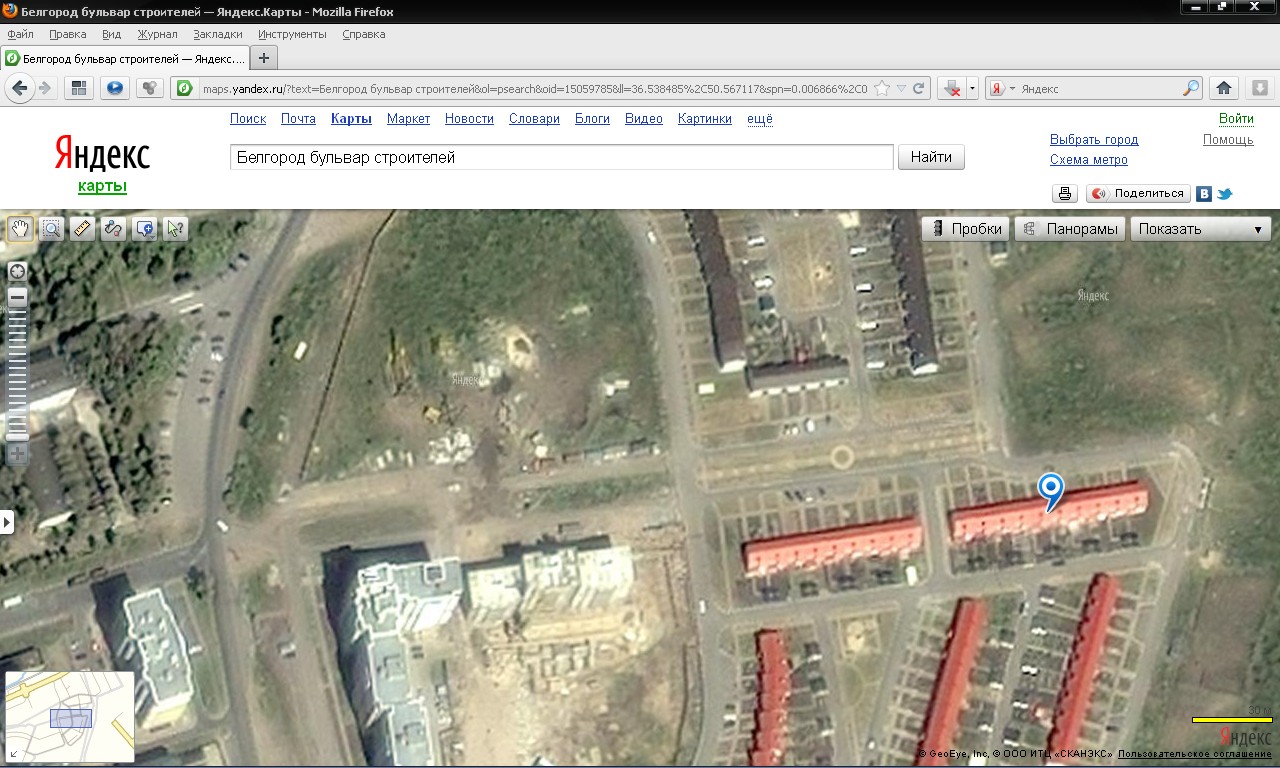Click the blue map marker pin
This screenshot has width=1280, height=768.
1050,491
